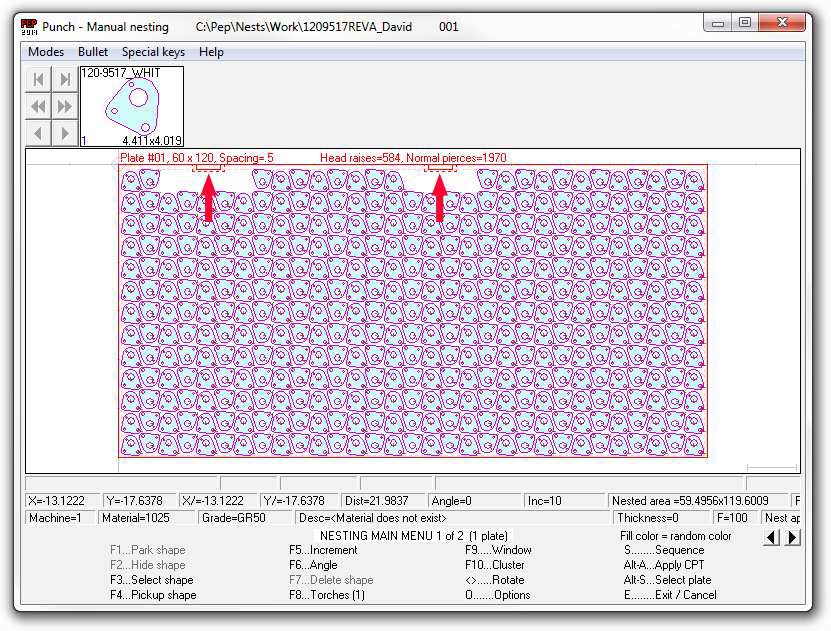Click F10 Cluster command

pyautogui.click(x=495, y=565)
